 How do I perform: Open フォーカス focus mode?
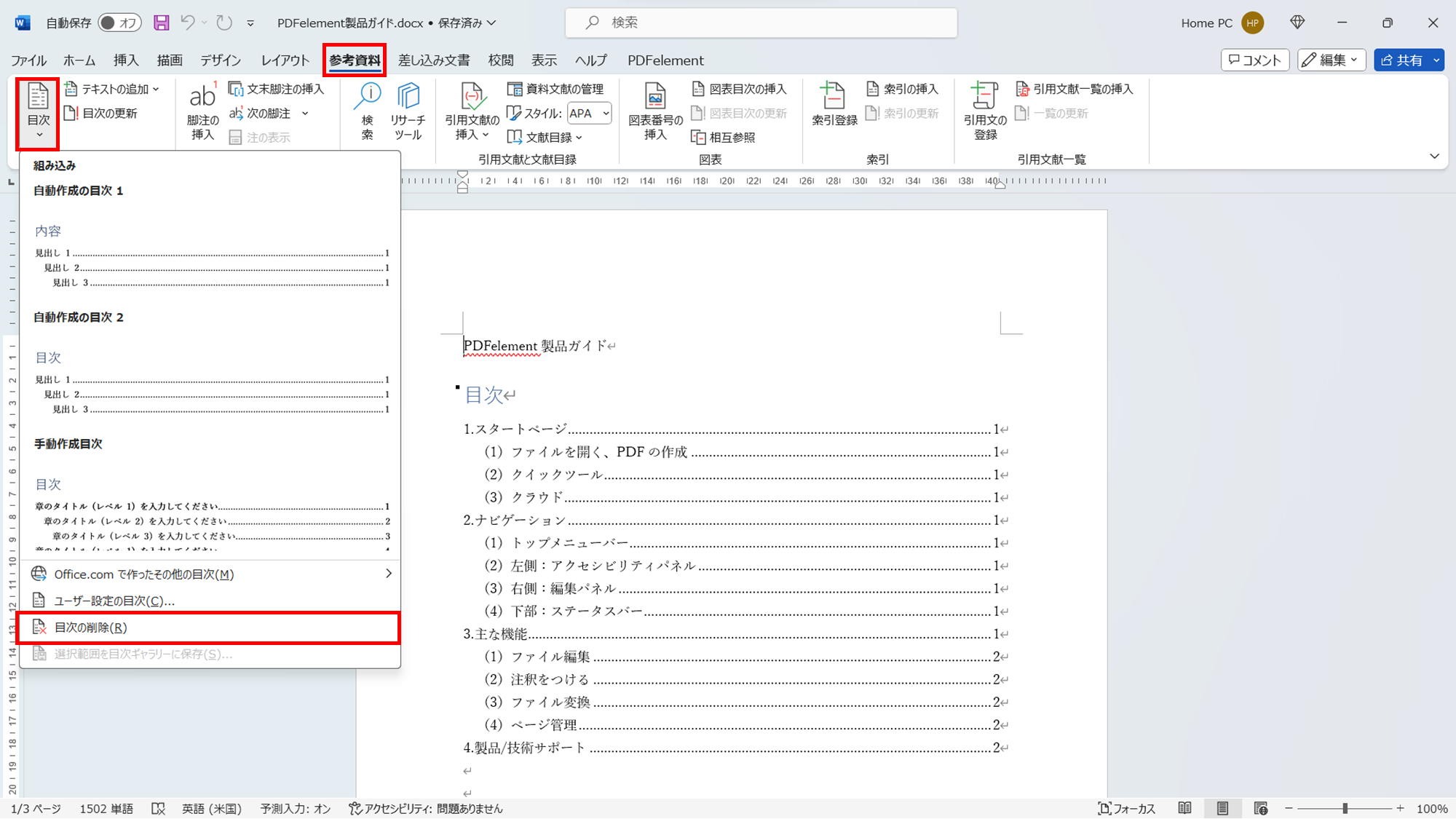tap(1127, 808)
